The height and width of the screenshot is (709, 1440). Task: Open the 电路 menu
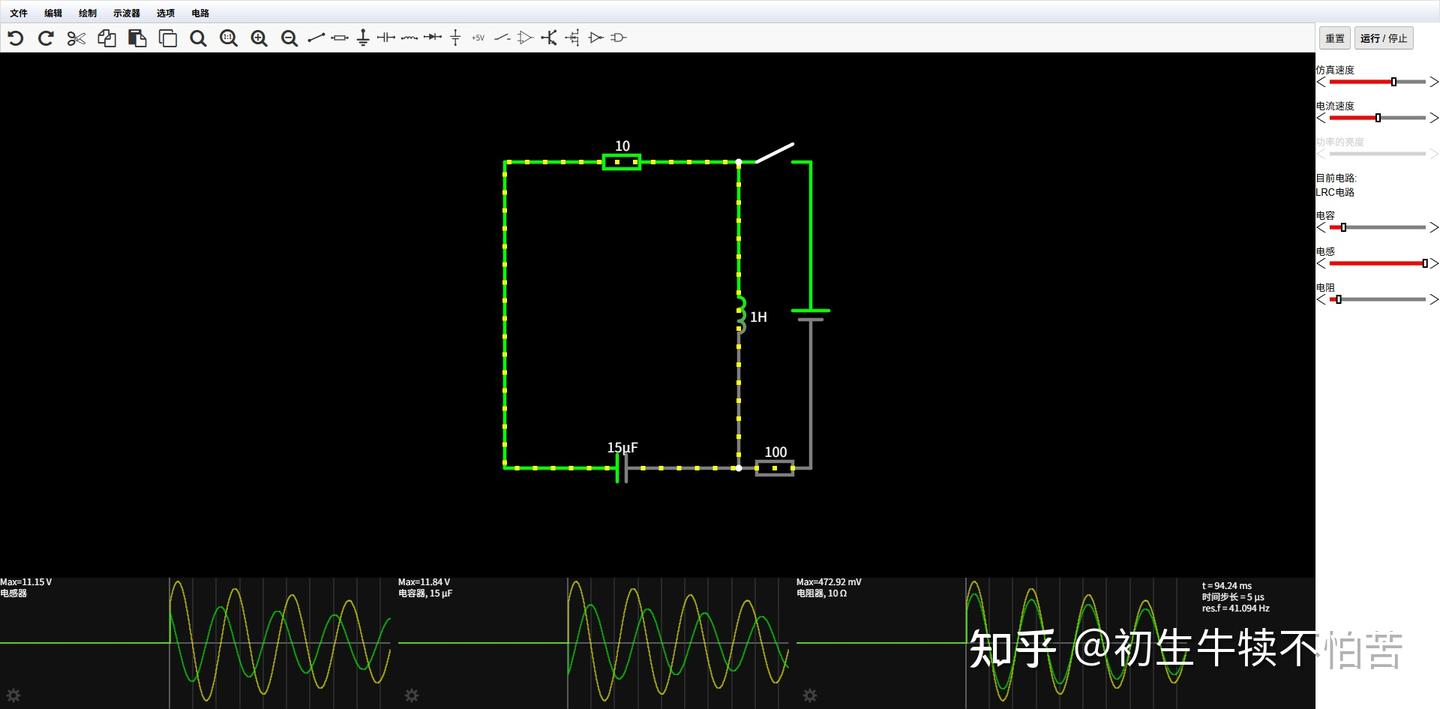pos(200,13)
